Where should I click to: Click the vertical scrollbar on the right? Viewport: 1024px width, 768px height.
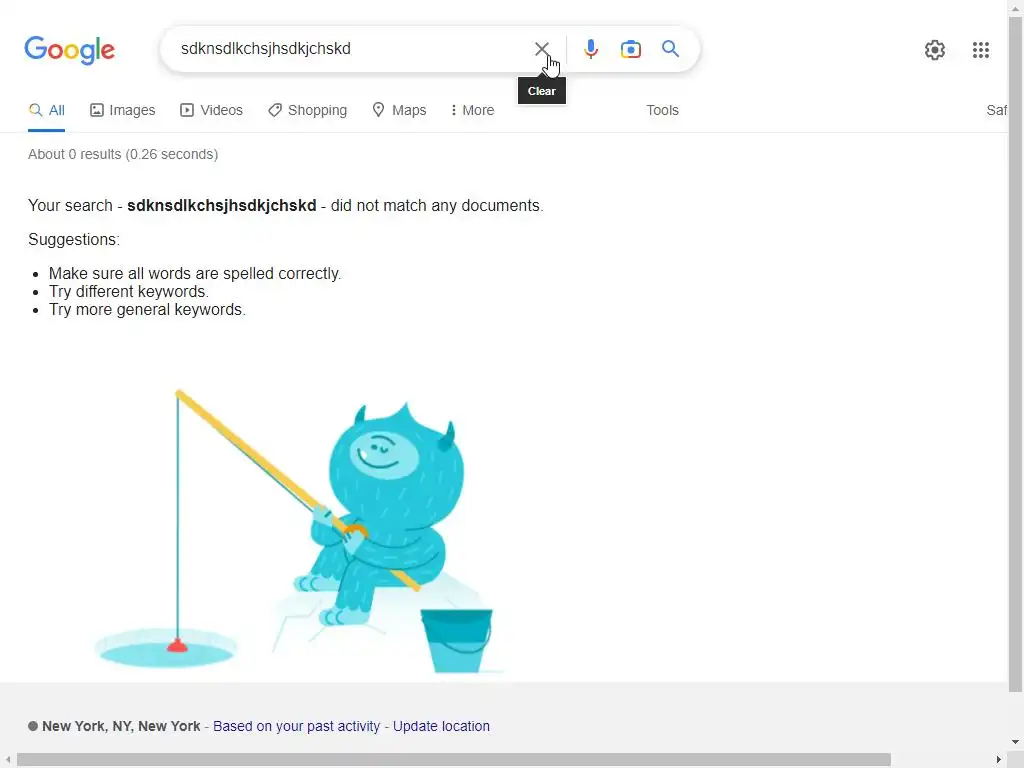(x=1016, y=353)
